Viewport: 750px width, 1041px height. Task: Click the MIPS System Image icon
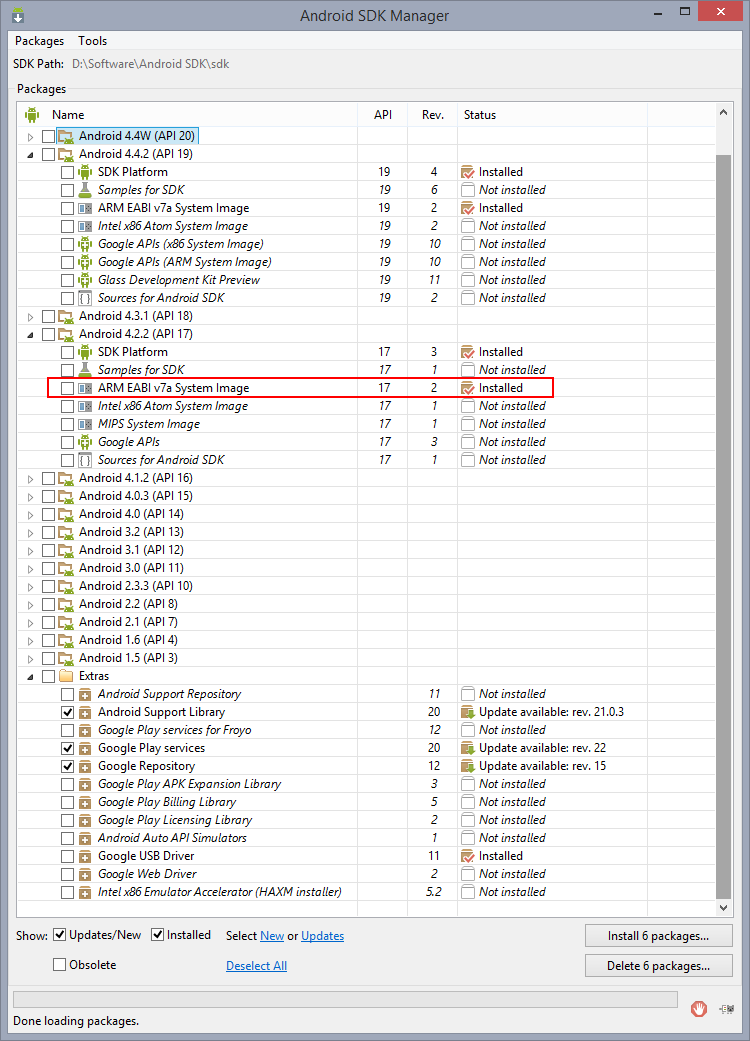(85, 424)
